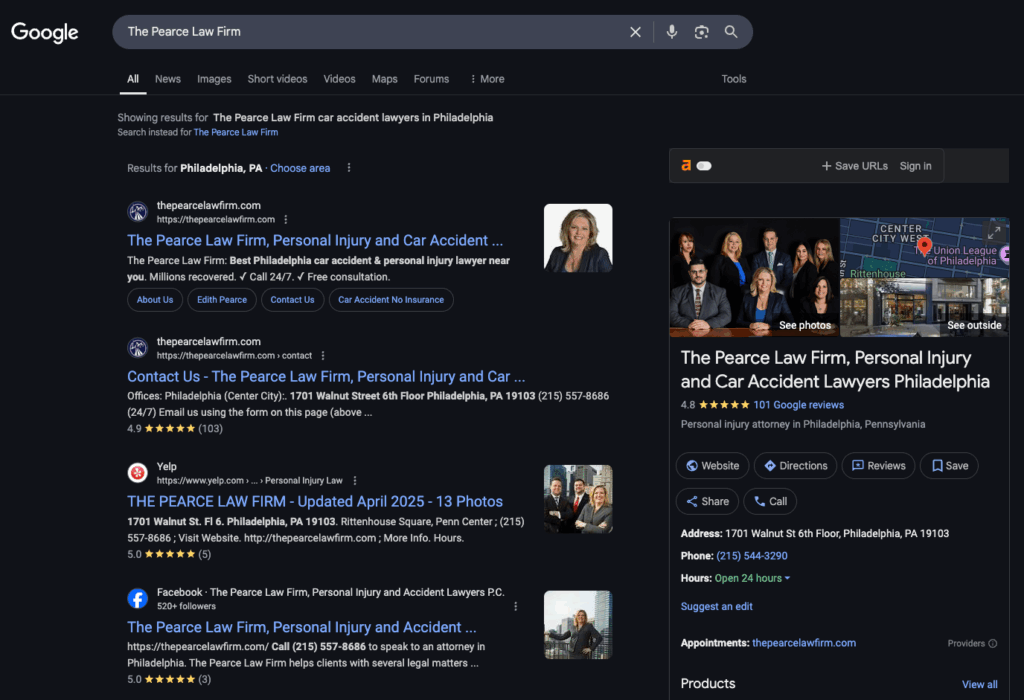The height and width of the screenshot is (700, 1024).
Task: Open the Yelp result team photo thumbnail
Action: pyautogui.click(x=578, y=499)
